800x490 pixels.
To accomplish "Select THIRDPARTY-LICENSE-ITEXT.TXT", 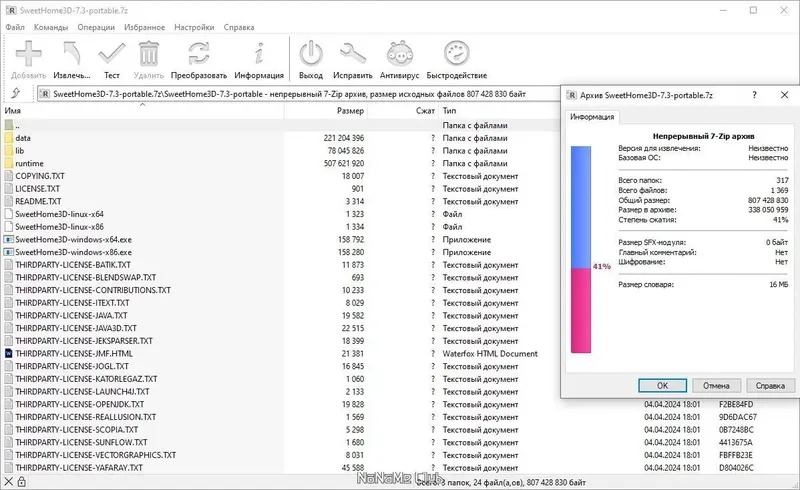I will (x=72, y=303).
